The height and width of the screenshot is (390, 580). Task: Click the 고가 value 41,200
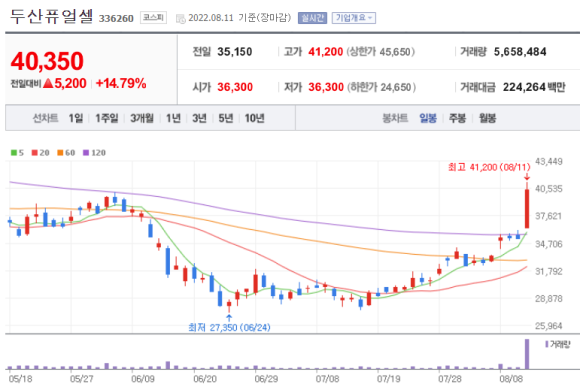click(x=326, y=52)
